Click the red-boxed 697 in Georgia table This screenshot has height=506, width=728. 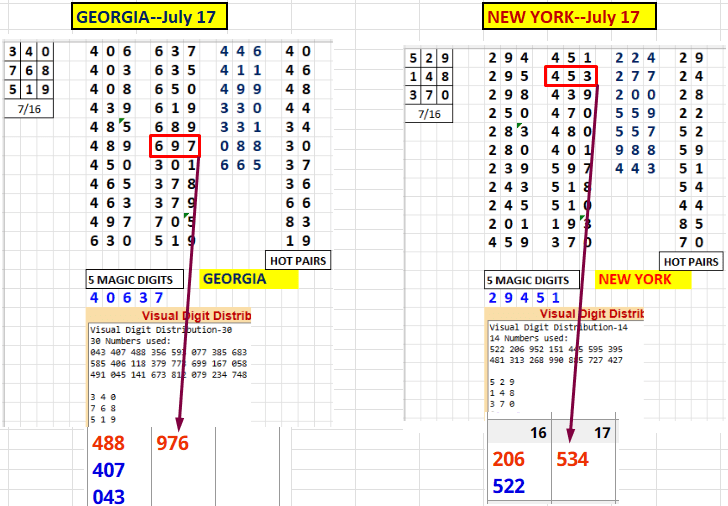(175, 146)
